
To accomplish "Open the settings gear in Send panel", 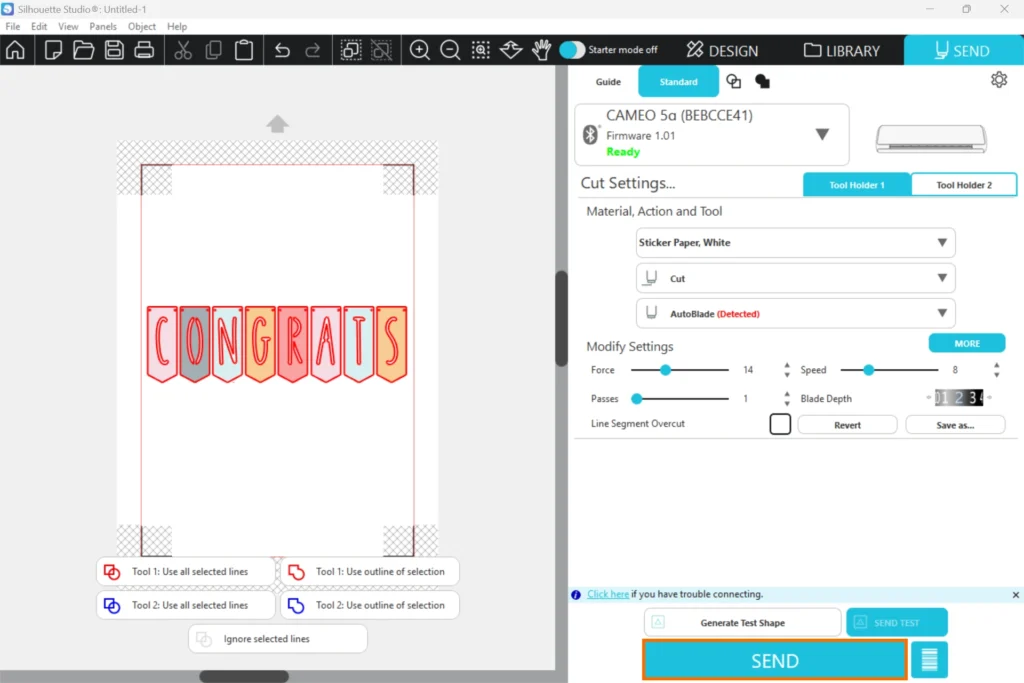I will pyautogui.click(x=998, y=80).
